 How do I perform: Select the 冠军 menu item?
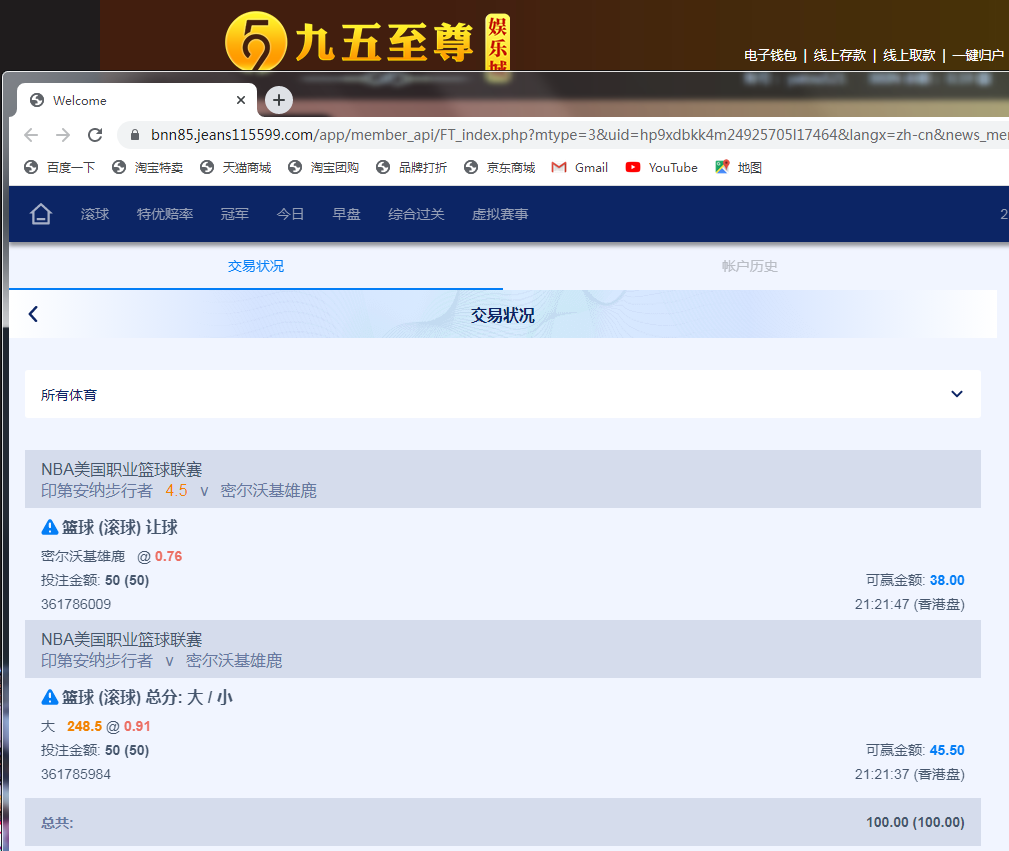pos(234,214)
